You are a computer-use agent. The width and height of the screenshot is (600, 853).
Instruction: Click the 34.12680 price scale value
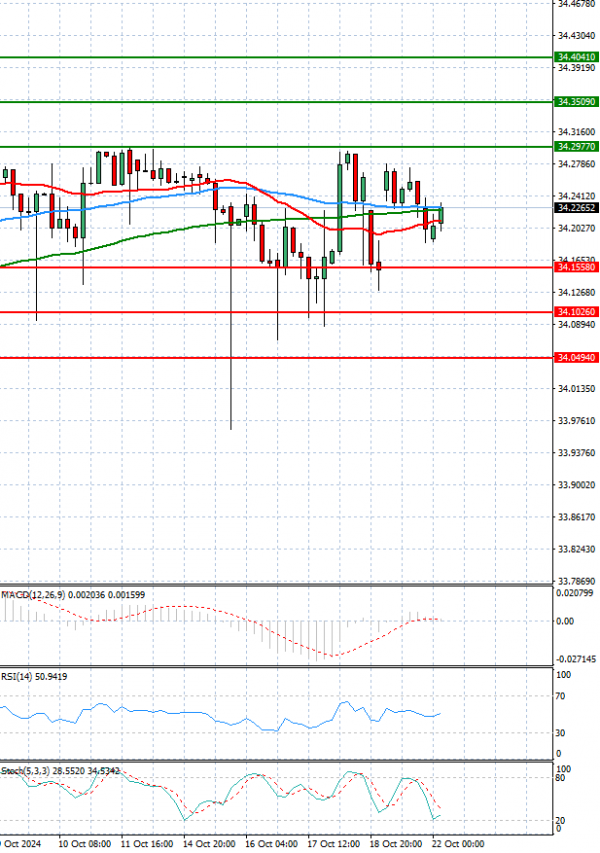coord(577,292)
